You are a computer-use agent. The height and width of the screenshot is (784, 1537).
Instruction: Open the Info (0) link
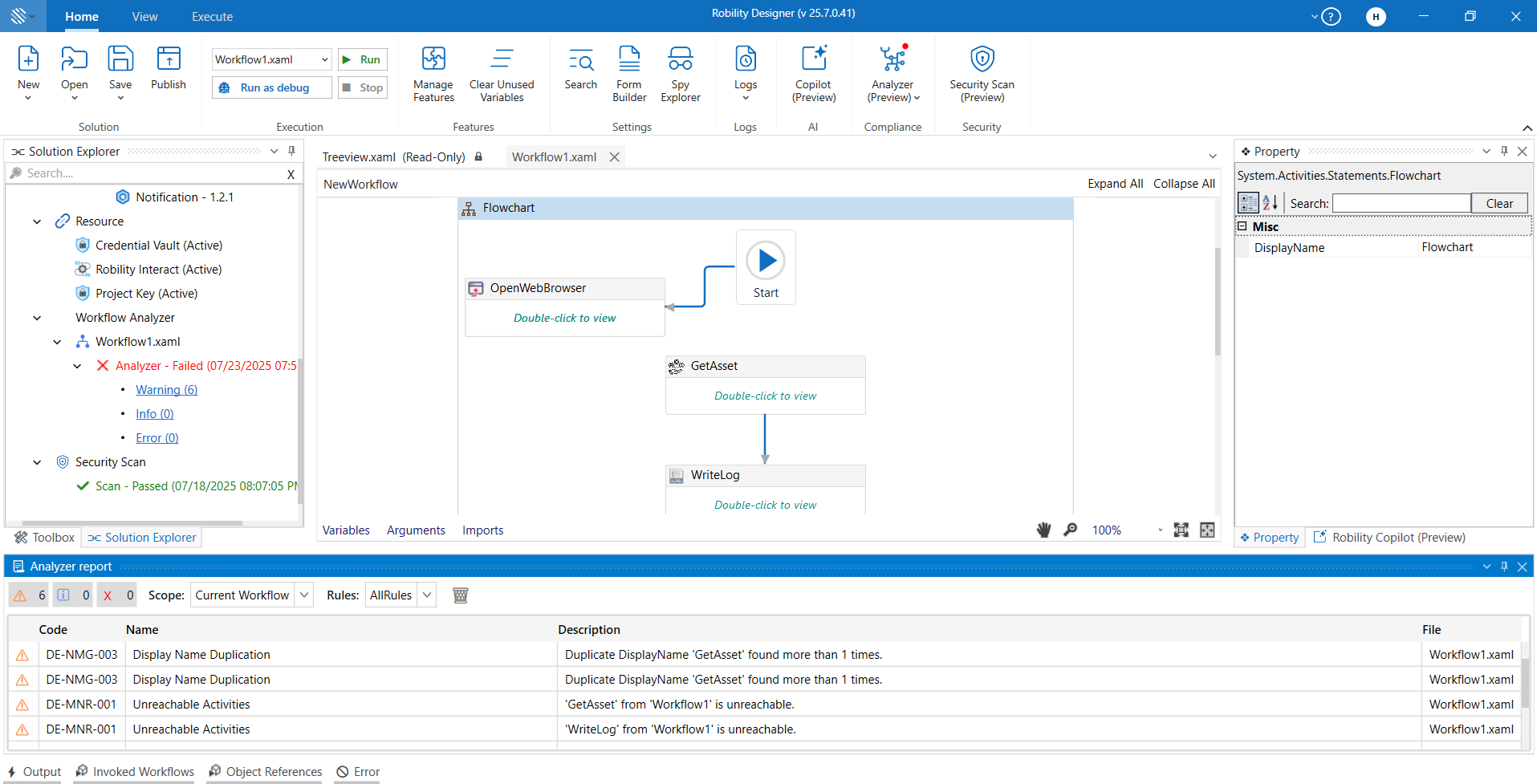click(x=154, y=414)
